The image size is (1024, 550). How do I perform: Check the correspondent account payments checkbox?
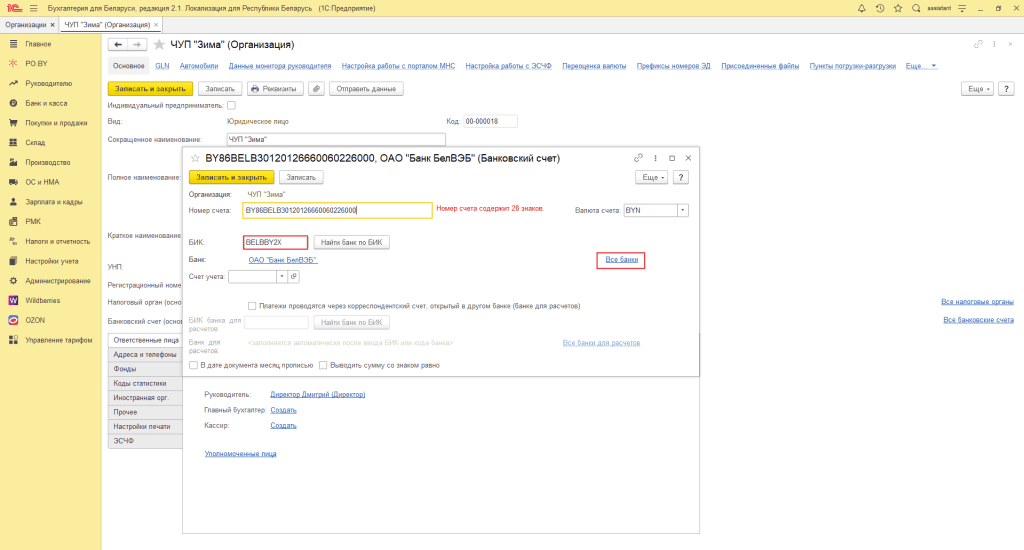pyautogui.click(x=252, y=305)
